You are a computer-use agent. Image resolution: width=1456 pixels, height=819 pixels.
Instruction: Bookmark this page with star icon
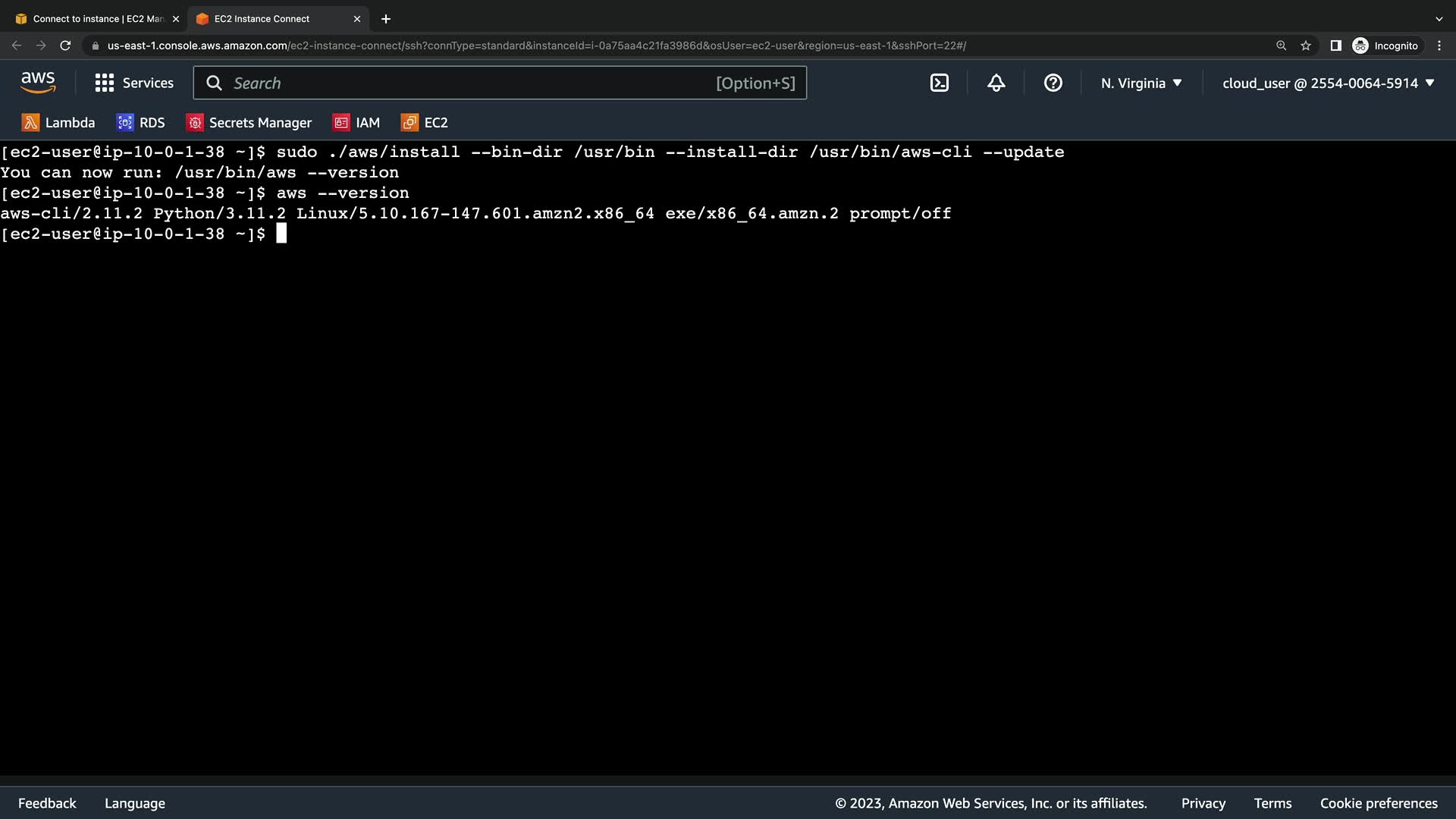[x=1306, y=45]
